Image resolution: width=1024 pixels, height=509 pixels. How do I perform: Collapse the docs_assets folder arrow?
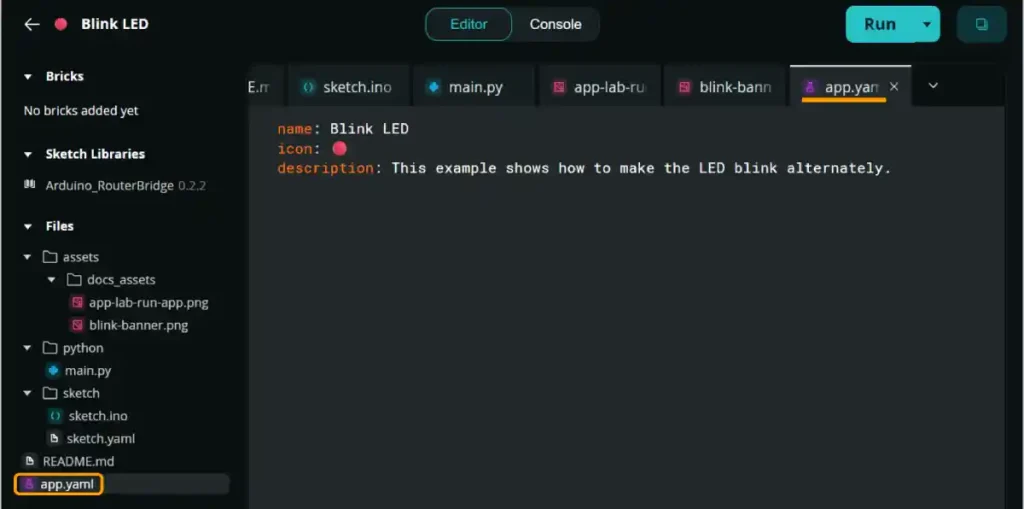tap(52, 280)
